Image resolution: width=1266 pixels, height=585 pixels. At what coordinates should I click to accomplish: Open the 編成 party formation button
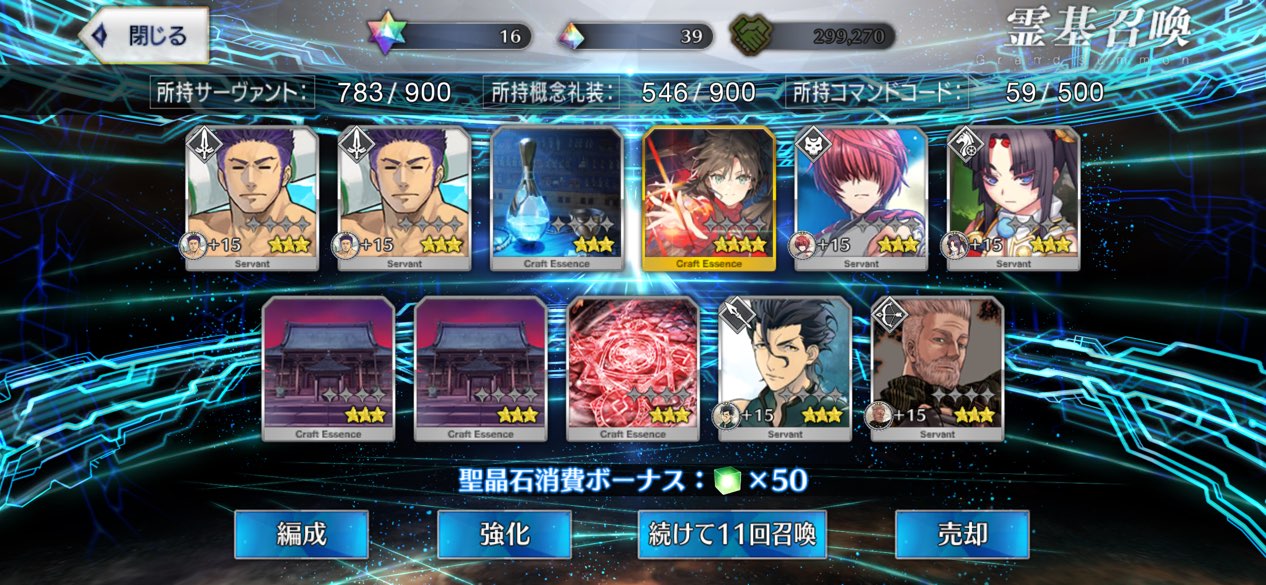(301, 534)
